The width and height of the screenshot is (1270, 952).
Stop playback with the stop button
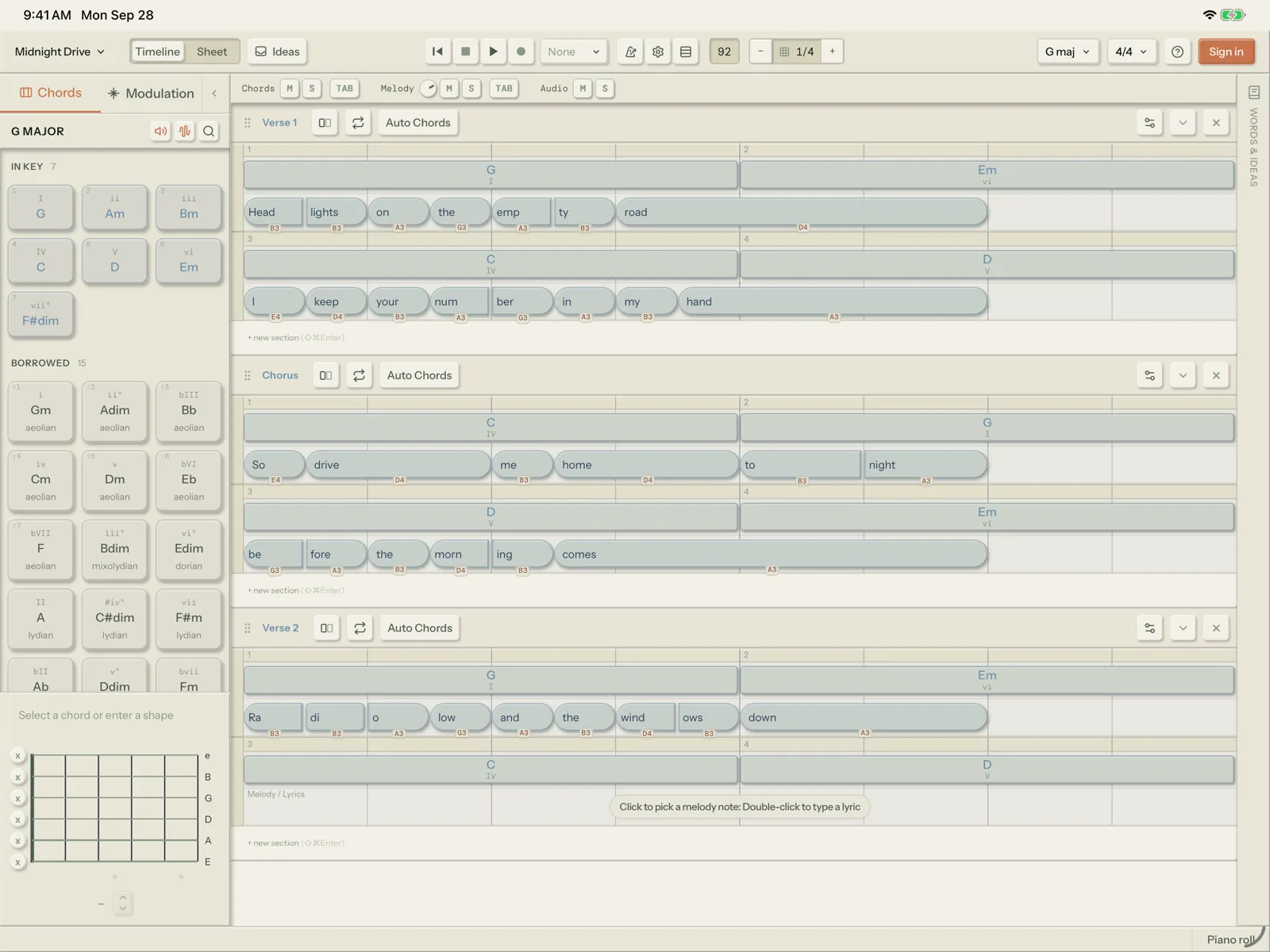[466, 52]
